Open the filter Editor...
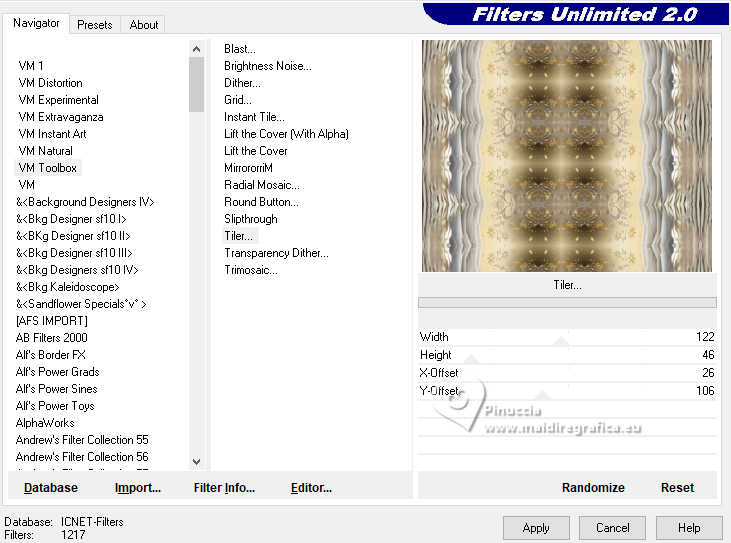This screenshot has width=731, height=543. 311,488
